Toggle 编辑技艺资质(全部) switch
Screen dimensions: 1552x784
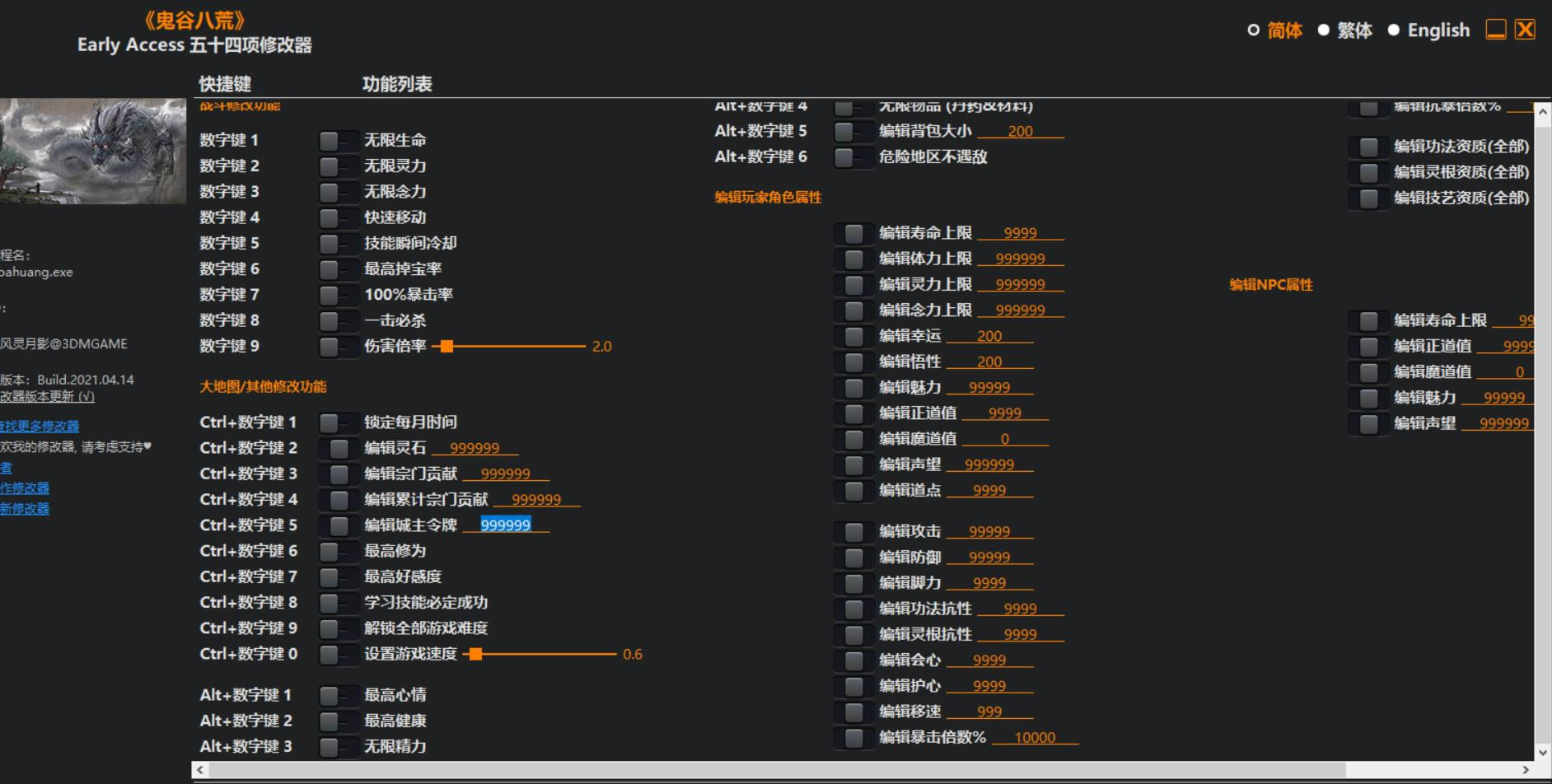(1367, 198)
